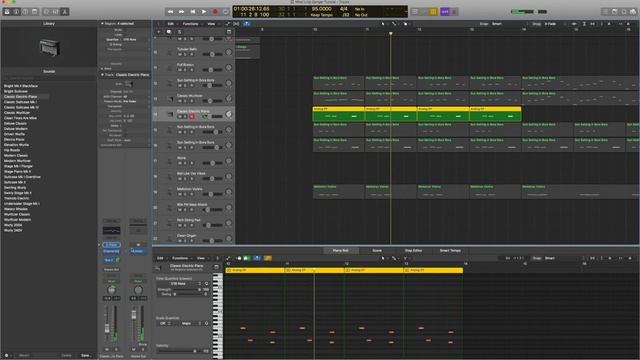Toggle the purple Count-in button
Image resolution: width=640 pixels, height=360 pixels.
445,12
